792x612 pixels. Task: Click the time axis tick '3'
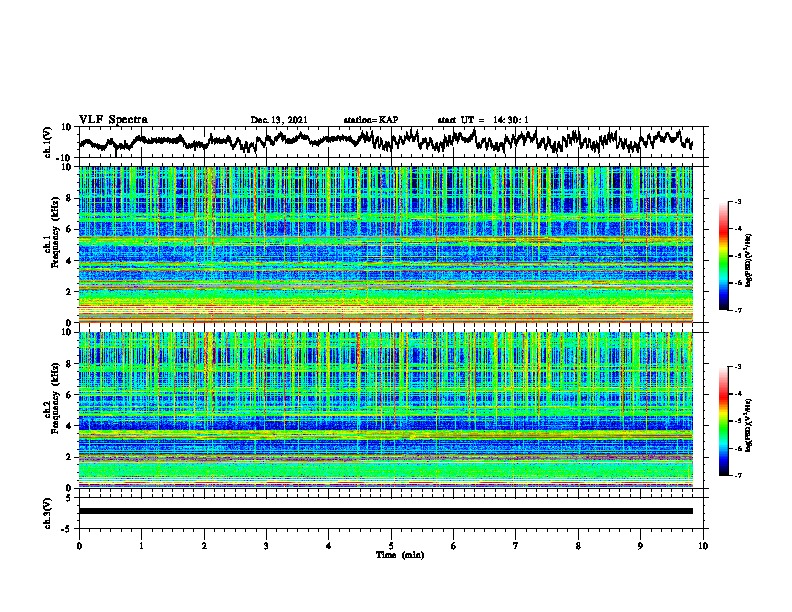pyautogui.click(x=266, y=546)
